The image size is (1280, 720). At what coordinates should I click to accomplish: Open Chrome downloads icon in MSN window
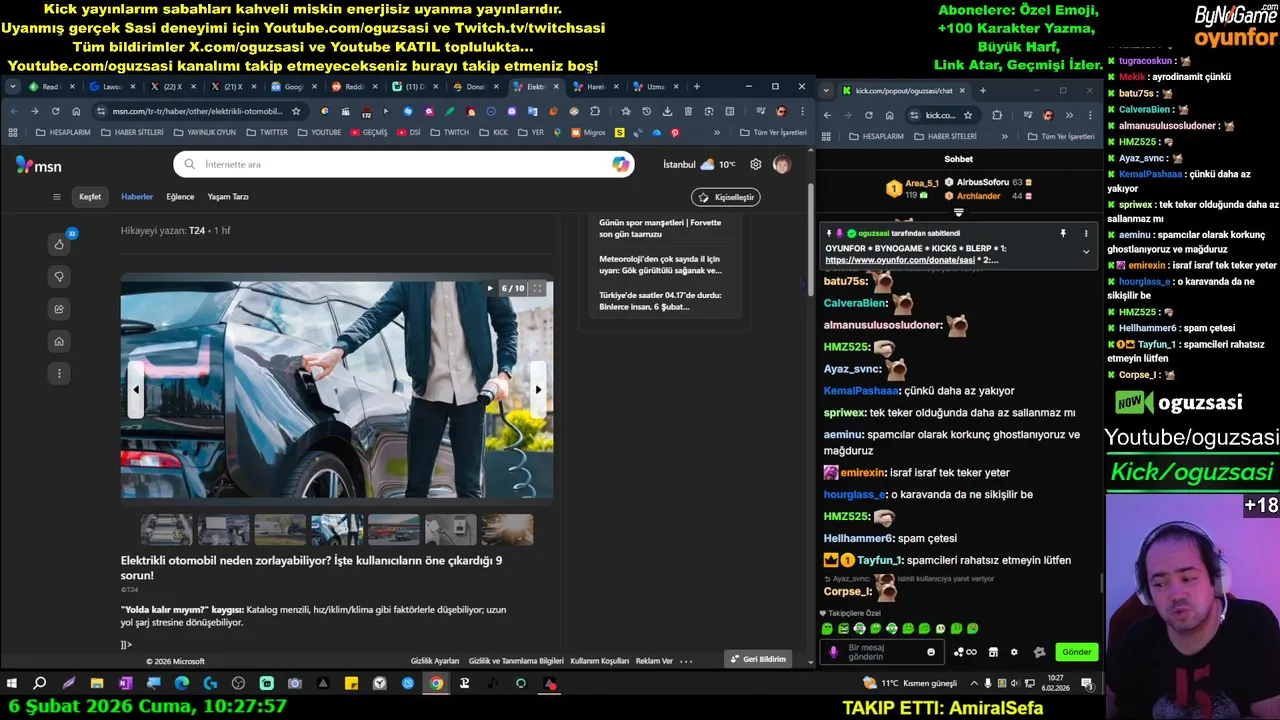click(667, 111)
